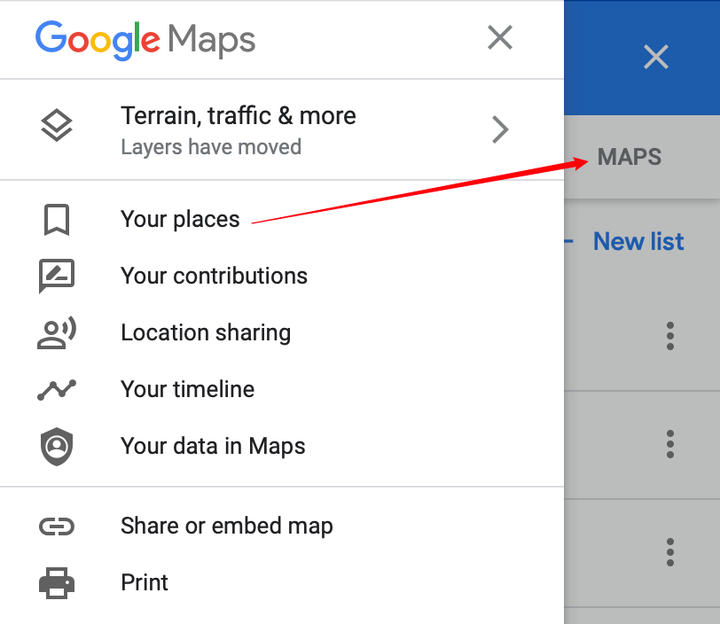
Task: Open Terrain, traffic & more
Action: (x=282, y=129)
